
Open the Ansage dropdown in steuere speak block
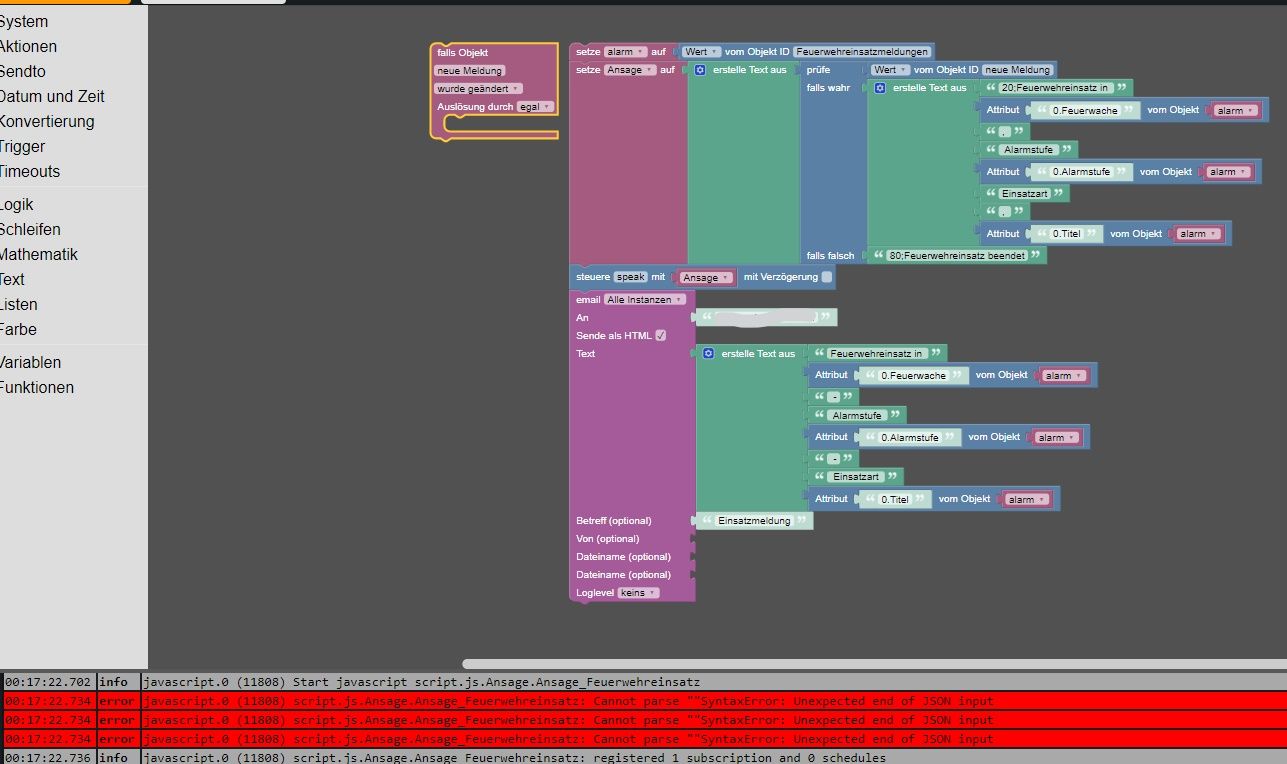tap(707, 278)
